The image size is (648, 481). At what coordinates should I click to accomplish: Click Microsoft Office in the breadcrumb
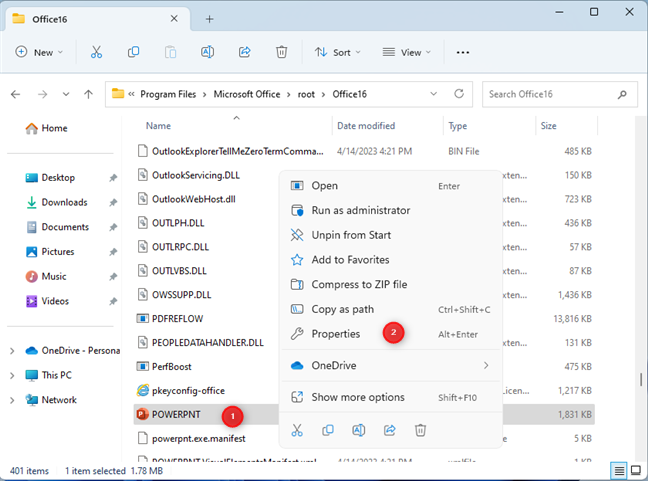(247, 94)
